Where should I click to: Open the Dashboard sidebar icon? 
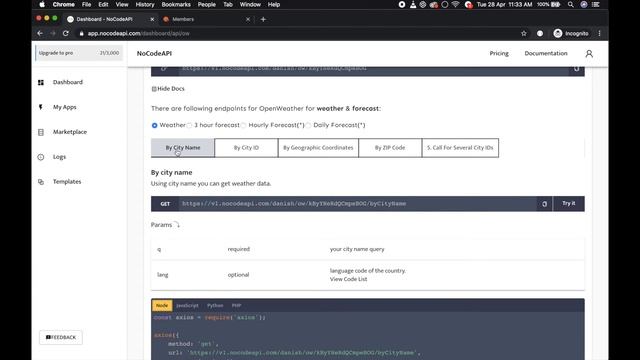41,82
